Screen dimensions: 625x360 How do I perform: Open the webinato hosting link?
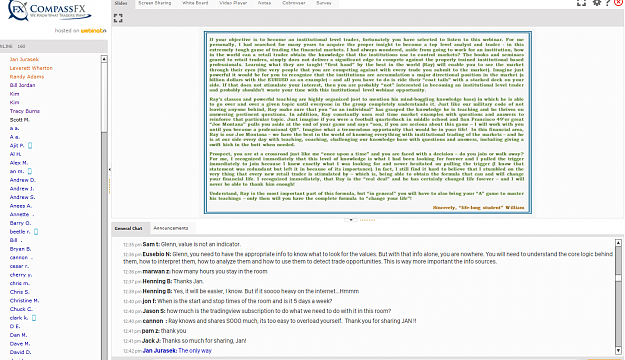[93, 31]
